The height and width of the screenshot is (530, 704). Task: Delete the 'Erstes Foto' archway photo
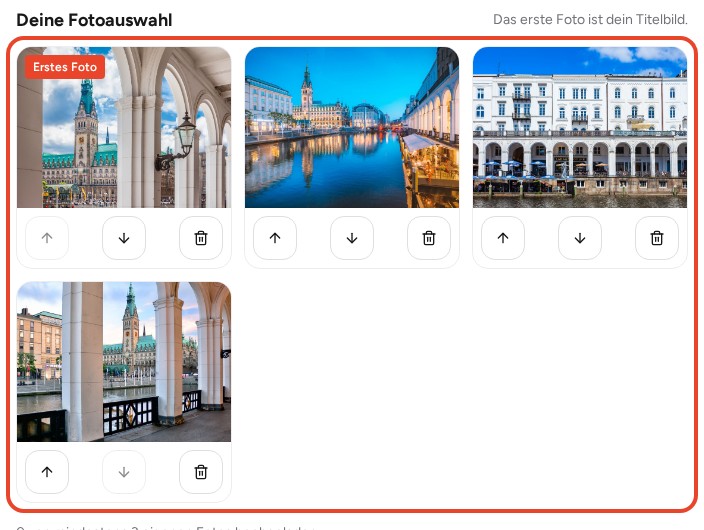[201, 238]
